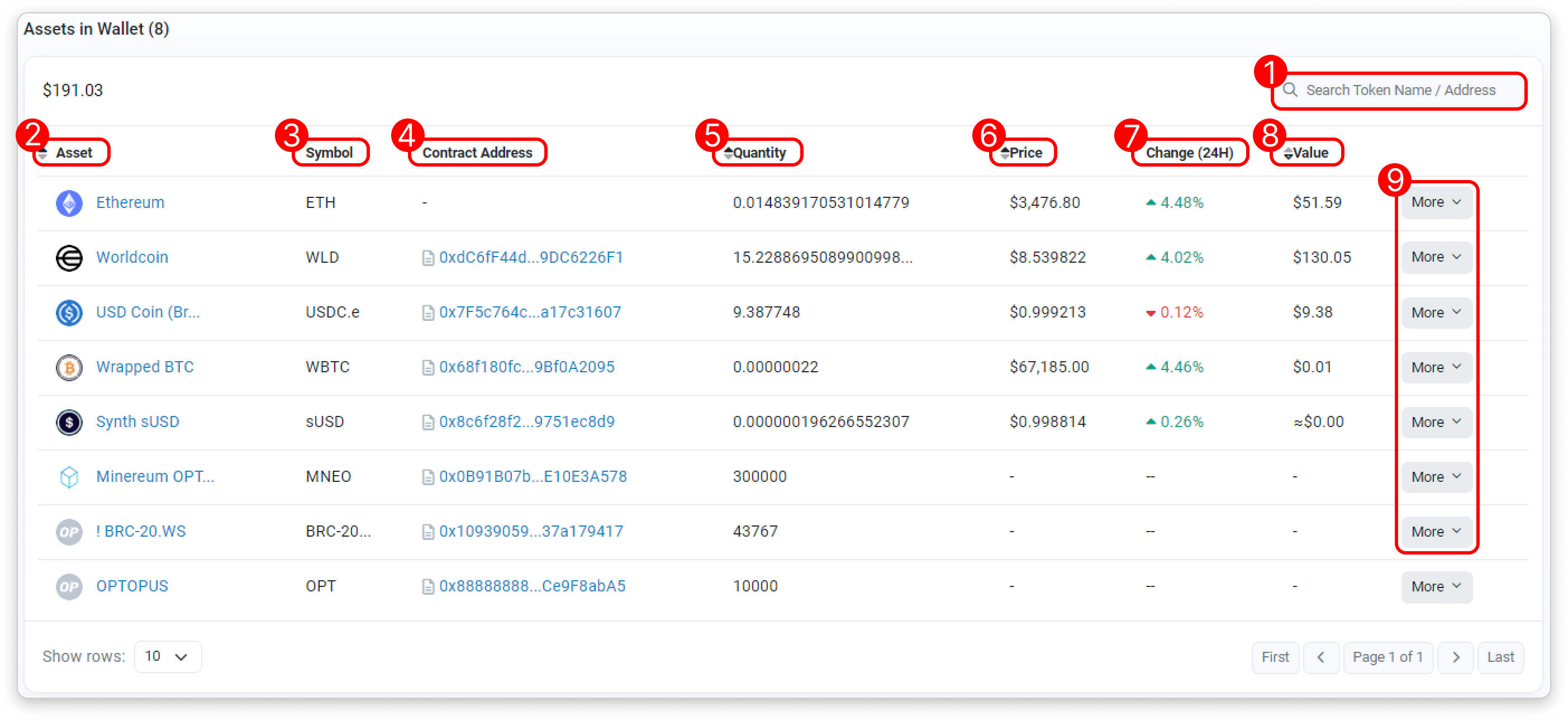The height and width of the screenshot is (720, 1568).
Task: Click the Last page button
Action: tap(1500, 657)
